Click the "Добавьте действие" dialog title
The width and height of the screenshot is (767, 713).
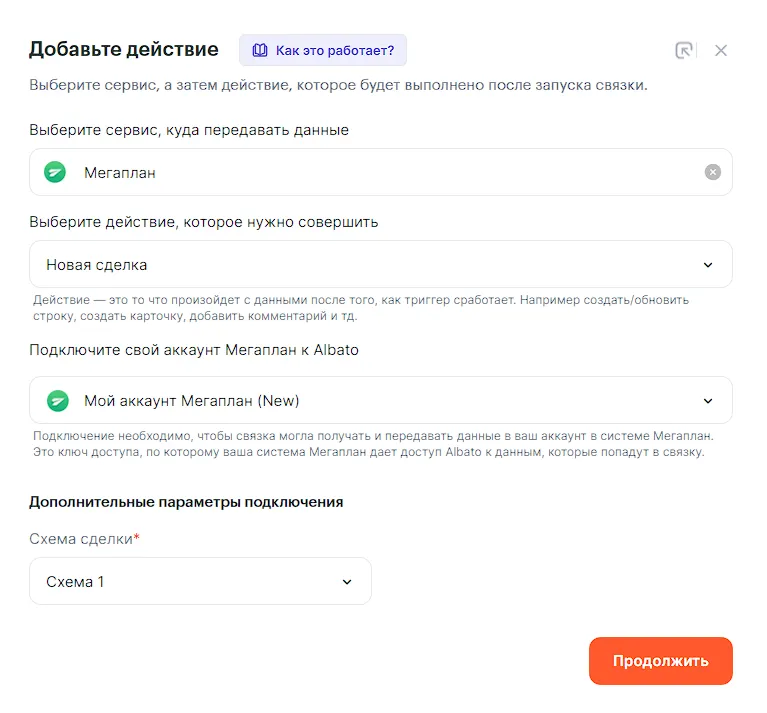pyautogui.click(x=123, y=49)
